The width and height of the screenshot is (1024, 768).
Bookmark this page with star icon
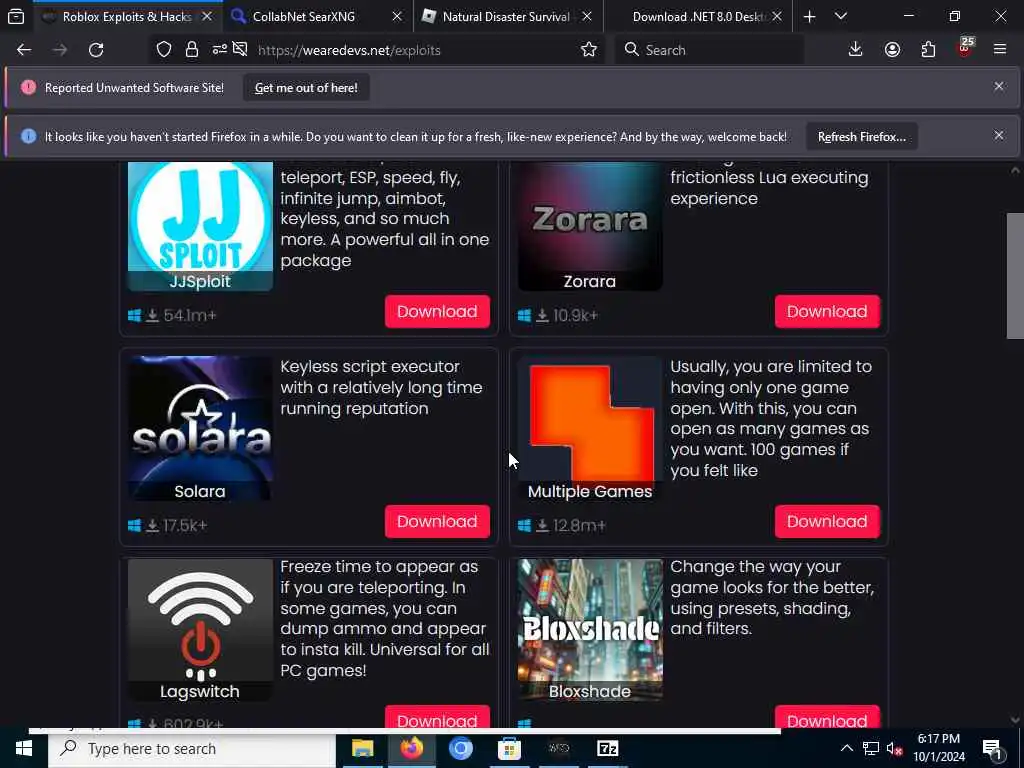(588, 50)
